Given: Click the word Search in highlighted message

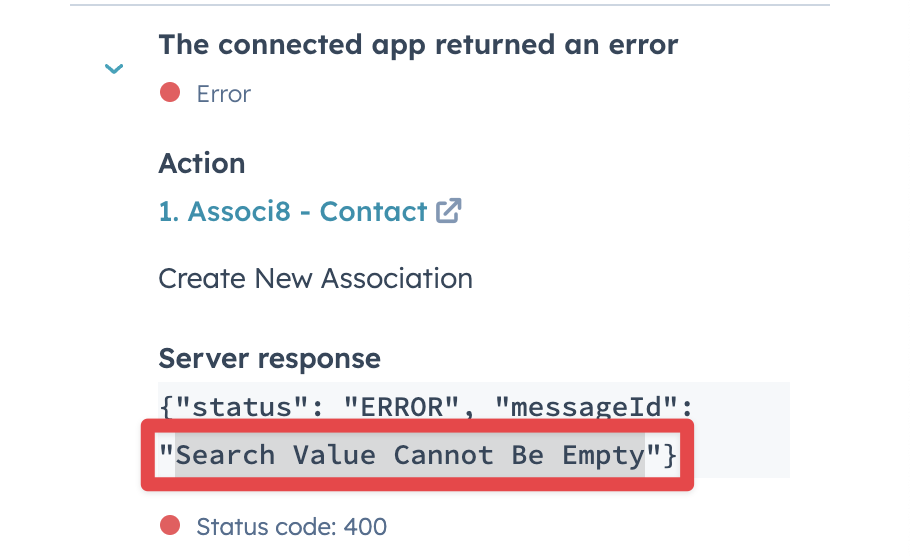Looking at the screenshot, I should point(225,455).
